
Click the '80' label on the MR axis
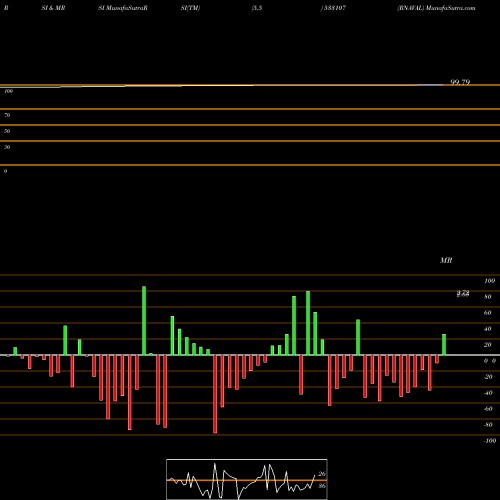(x=488, y=297)
